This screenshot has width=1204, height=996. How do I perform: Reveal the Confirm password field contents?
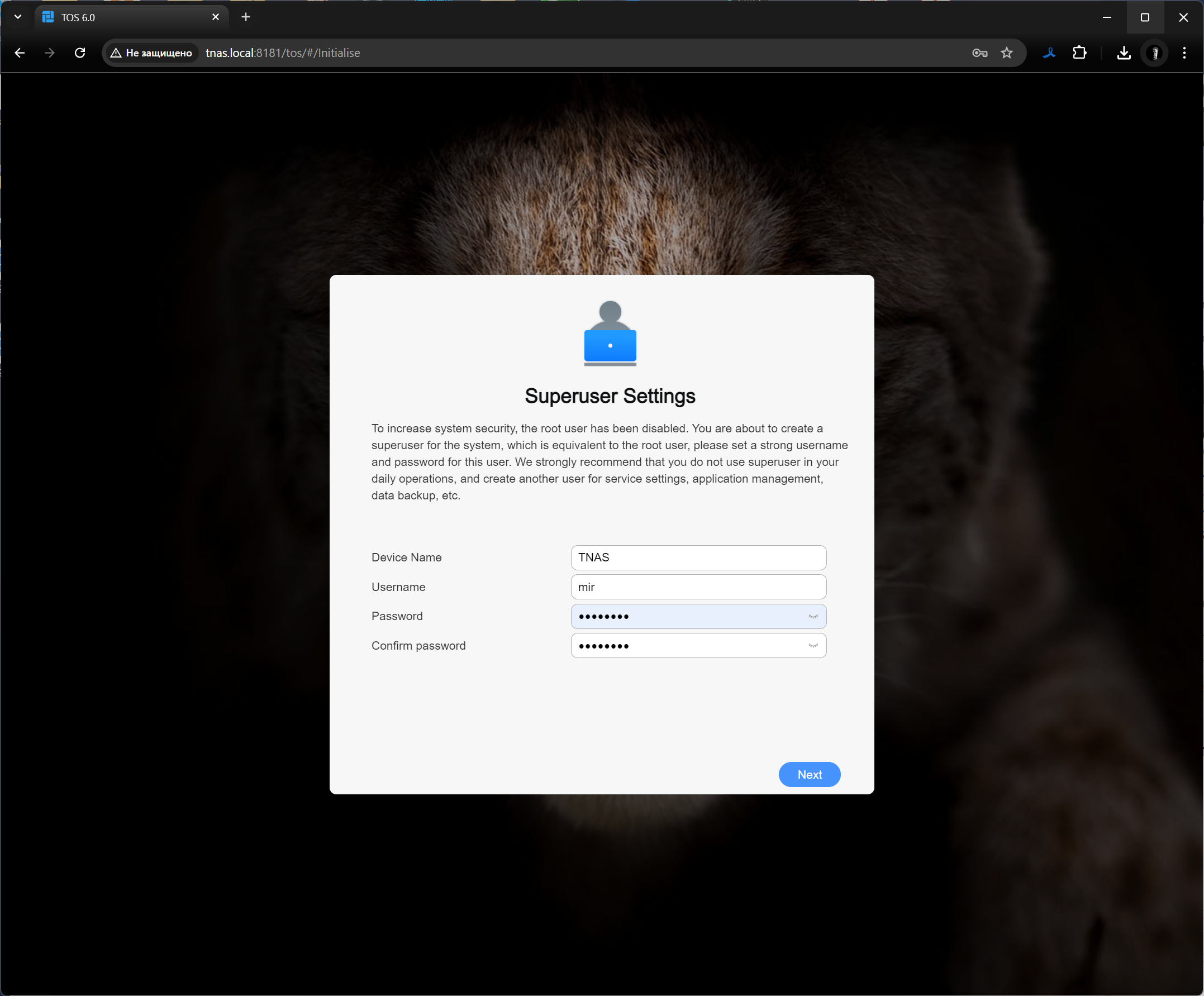812,646
